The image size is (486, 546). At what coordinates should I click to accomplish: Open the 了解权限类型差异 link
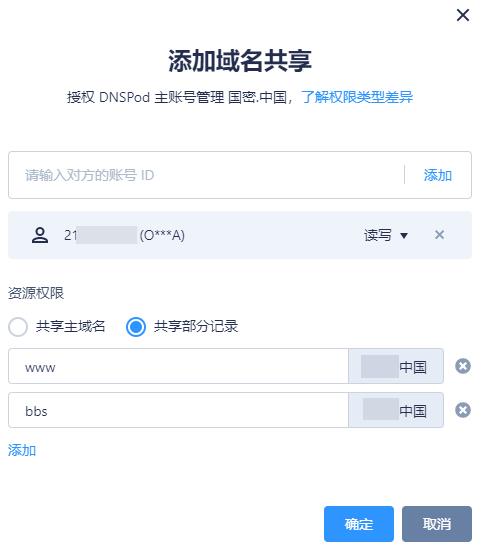pyautogui.click(x=357, y=97)
